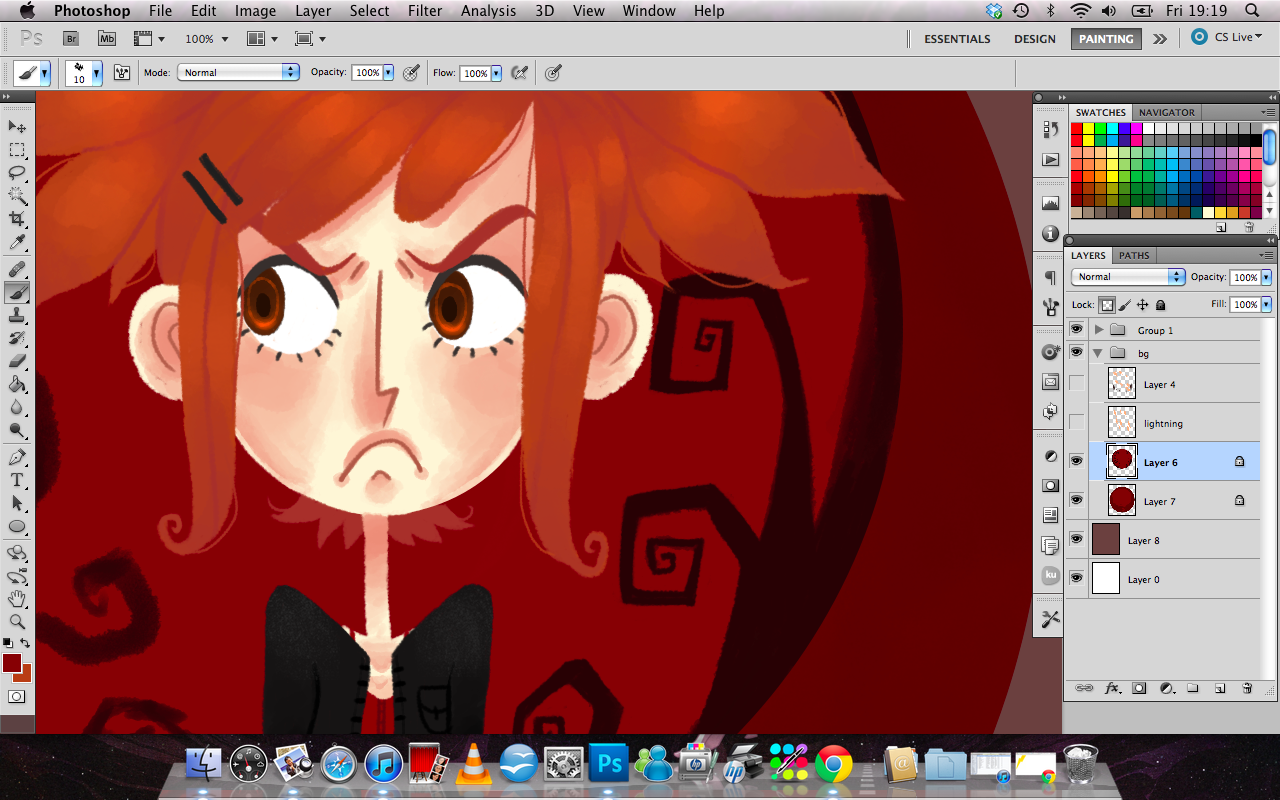
Task: Select the Rectangular Marquee tool
Action: [17, 150]
